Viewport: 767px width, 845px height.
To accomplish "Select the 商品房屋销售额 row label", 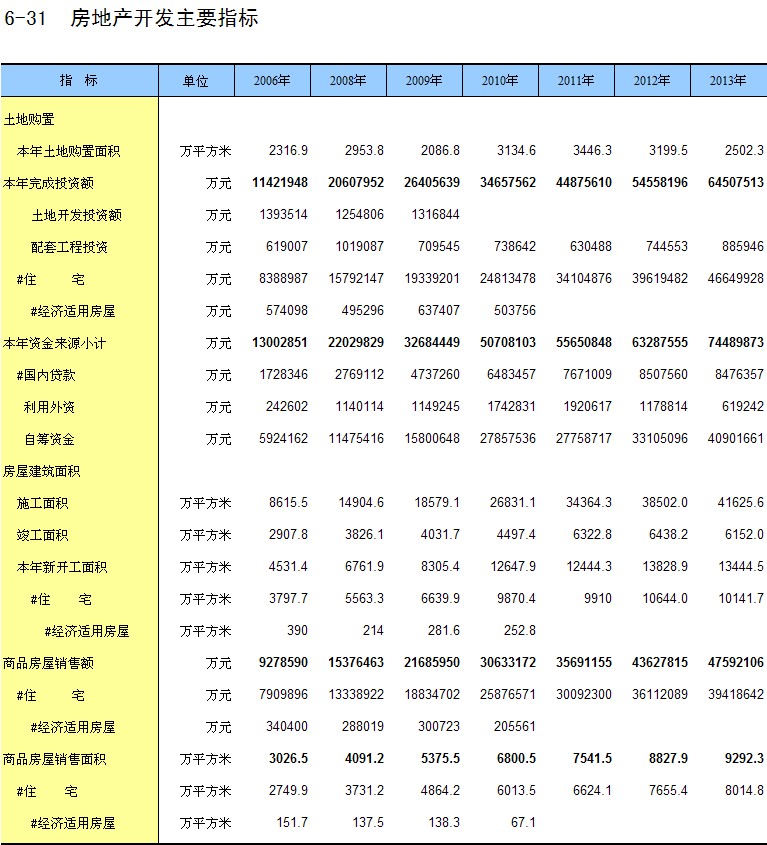I will pyautogui.click(x=49, y=663).
